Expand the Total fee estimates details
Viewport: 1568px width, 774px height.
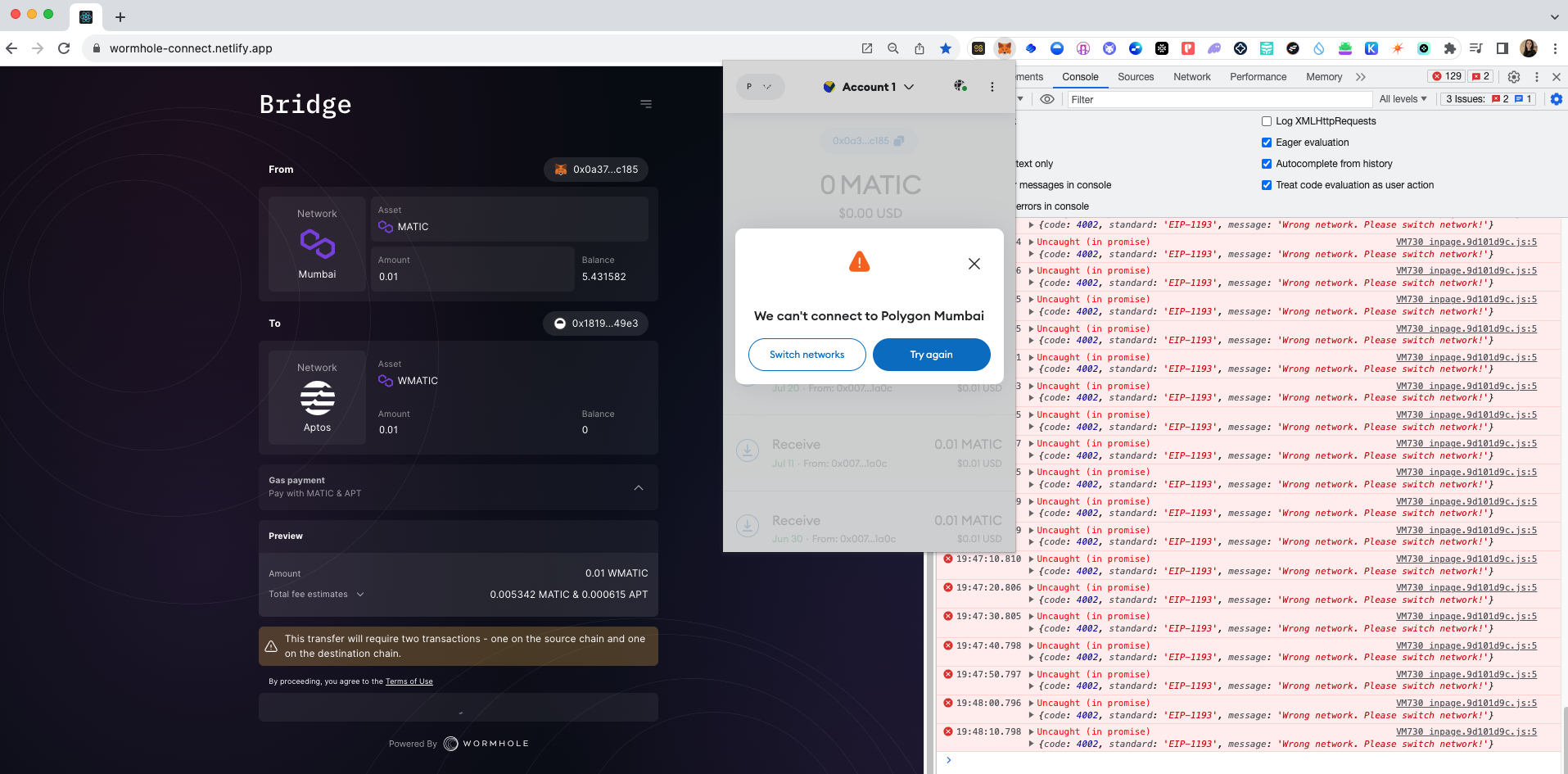359,594
